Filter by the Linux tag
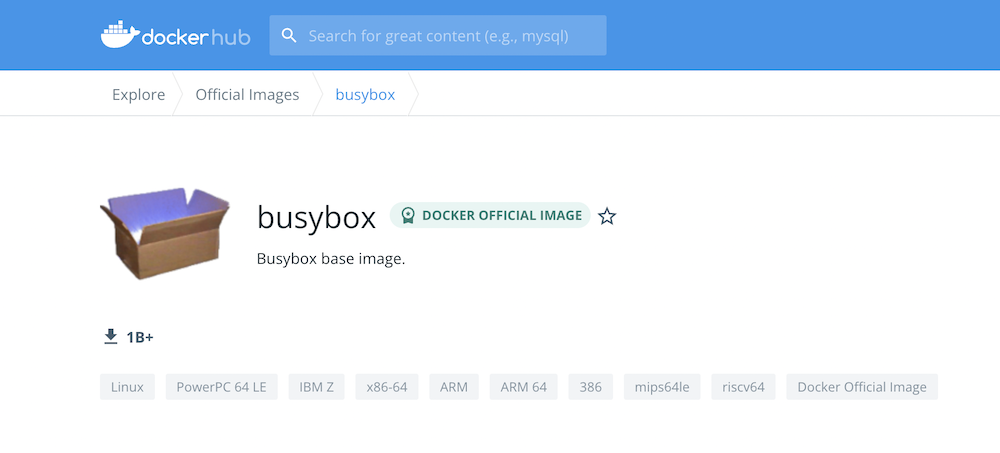 127,387
